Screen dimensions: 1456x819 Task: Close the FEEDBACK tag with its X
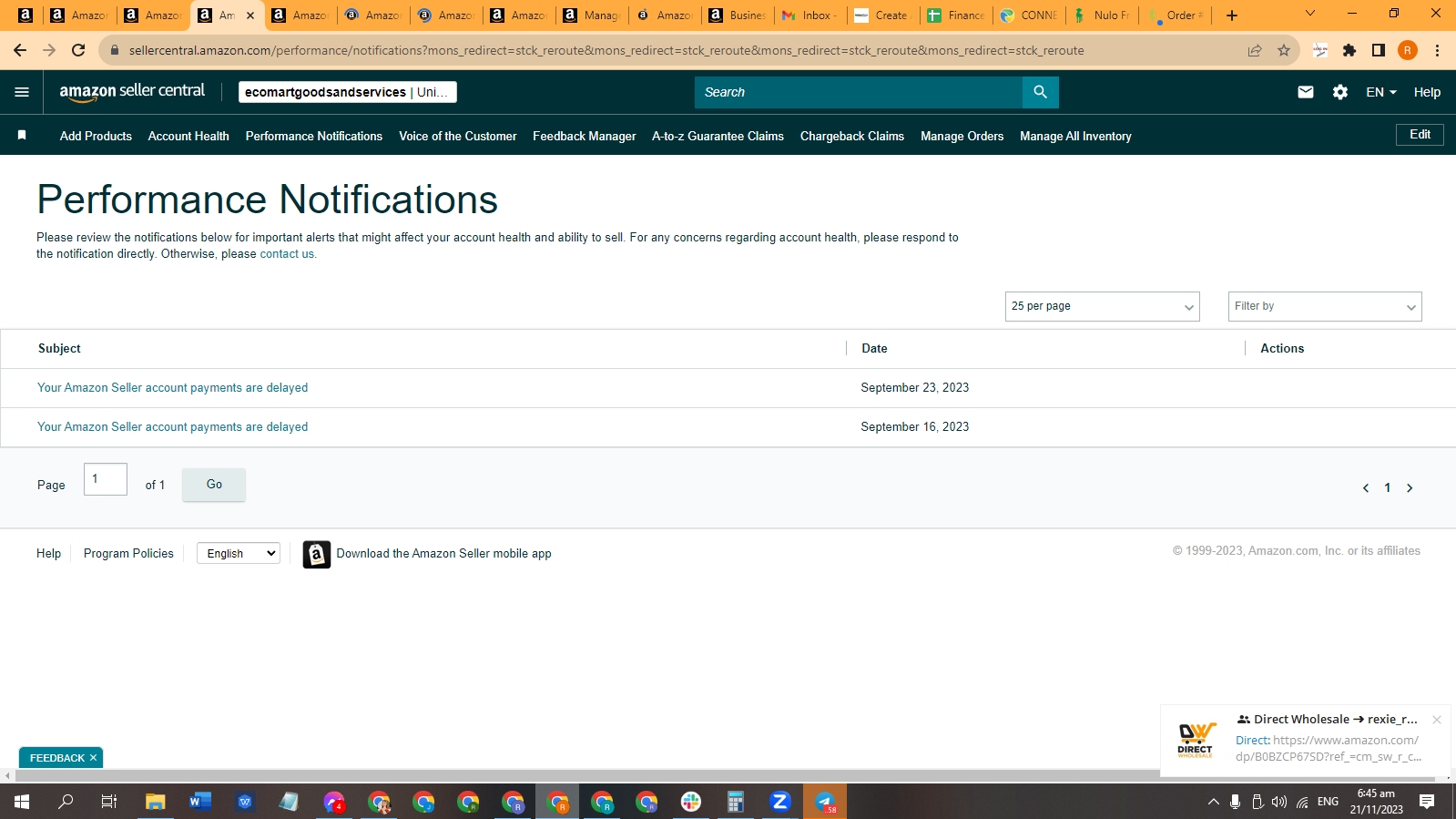(93, 758)
